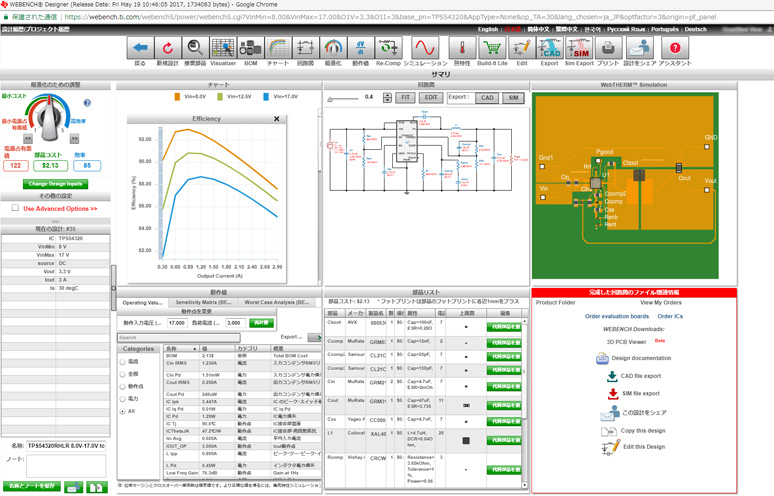Screen dimensions: 774x496
Task: Enable the Use Advanced Options checkbox
Action: (x=15, y=208)
